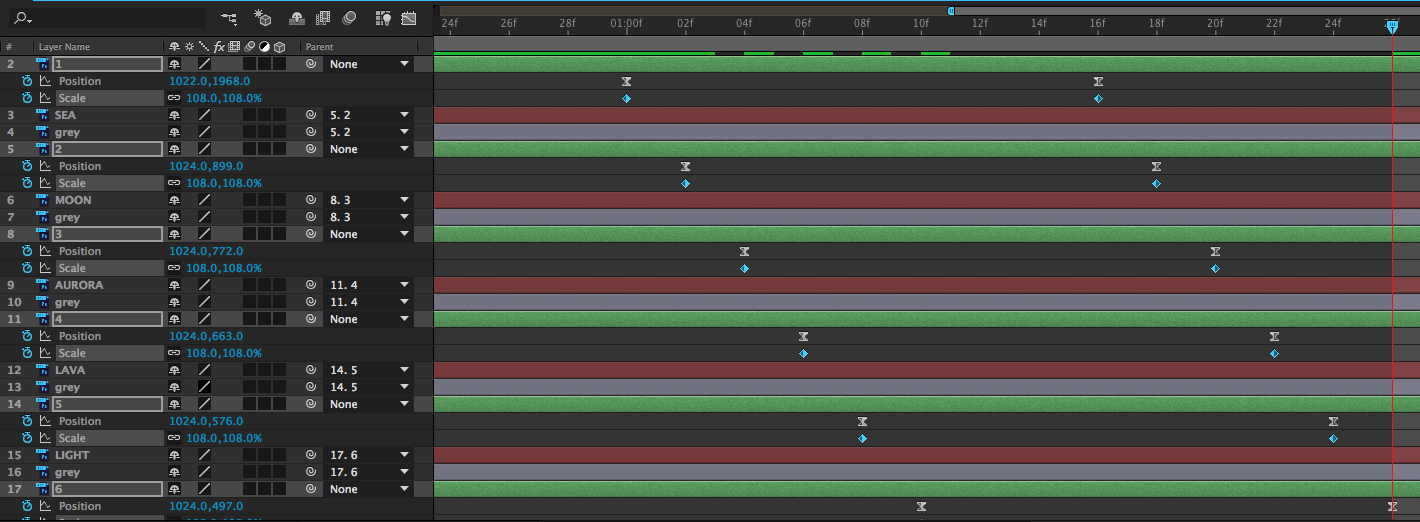Select layer 4 Scale keyframe at 22f

point(1274,353)
